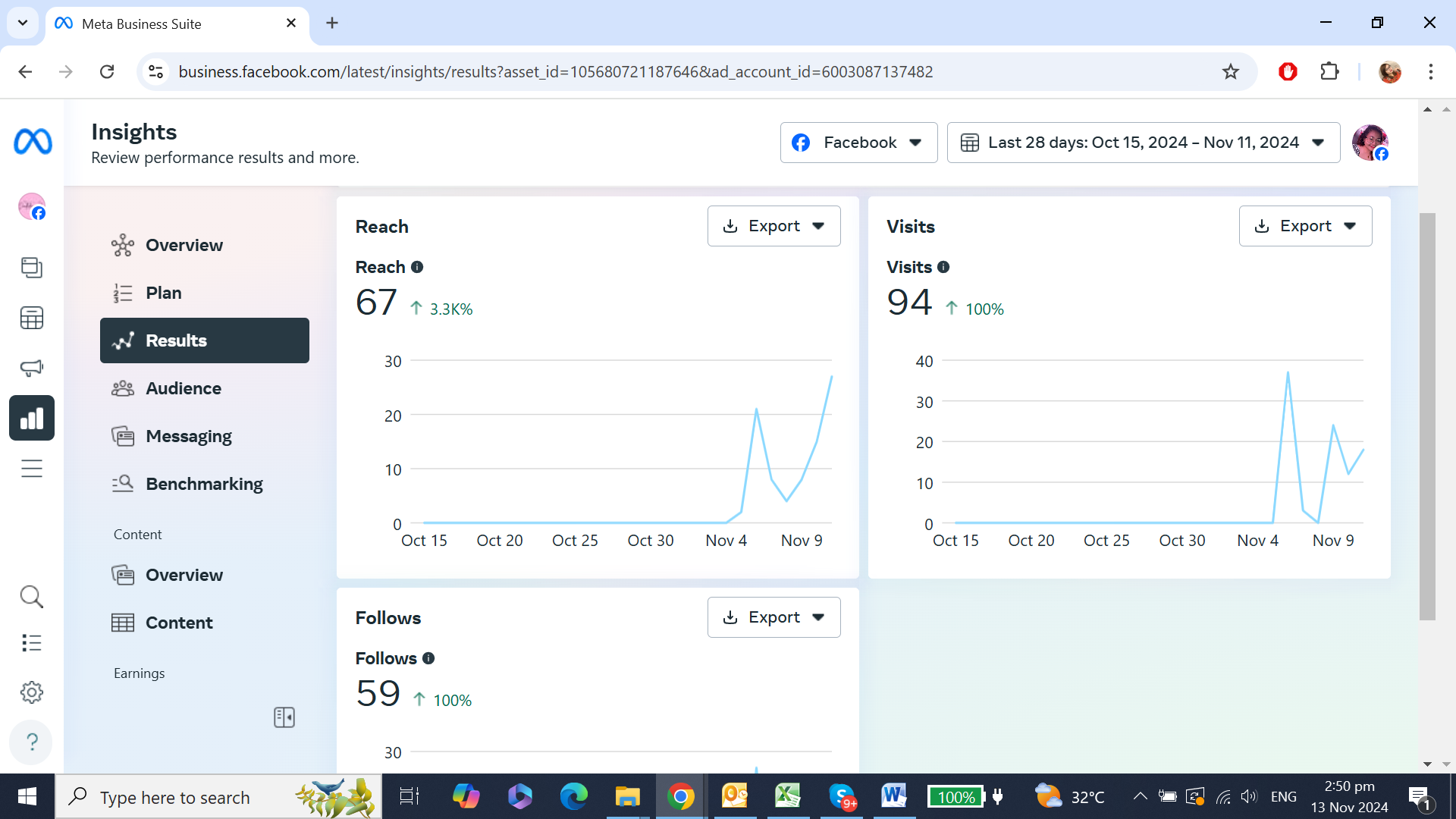Open Excel from the Windows taskbar
1456x819 pixels.
pyautogui.click(x=788, y=796)
